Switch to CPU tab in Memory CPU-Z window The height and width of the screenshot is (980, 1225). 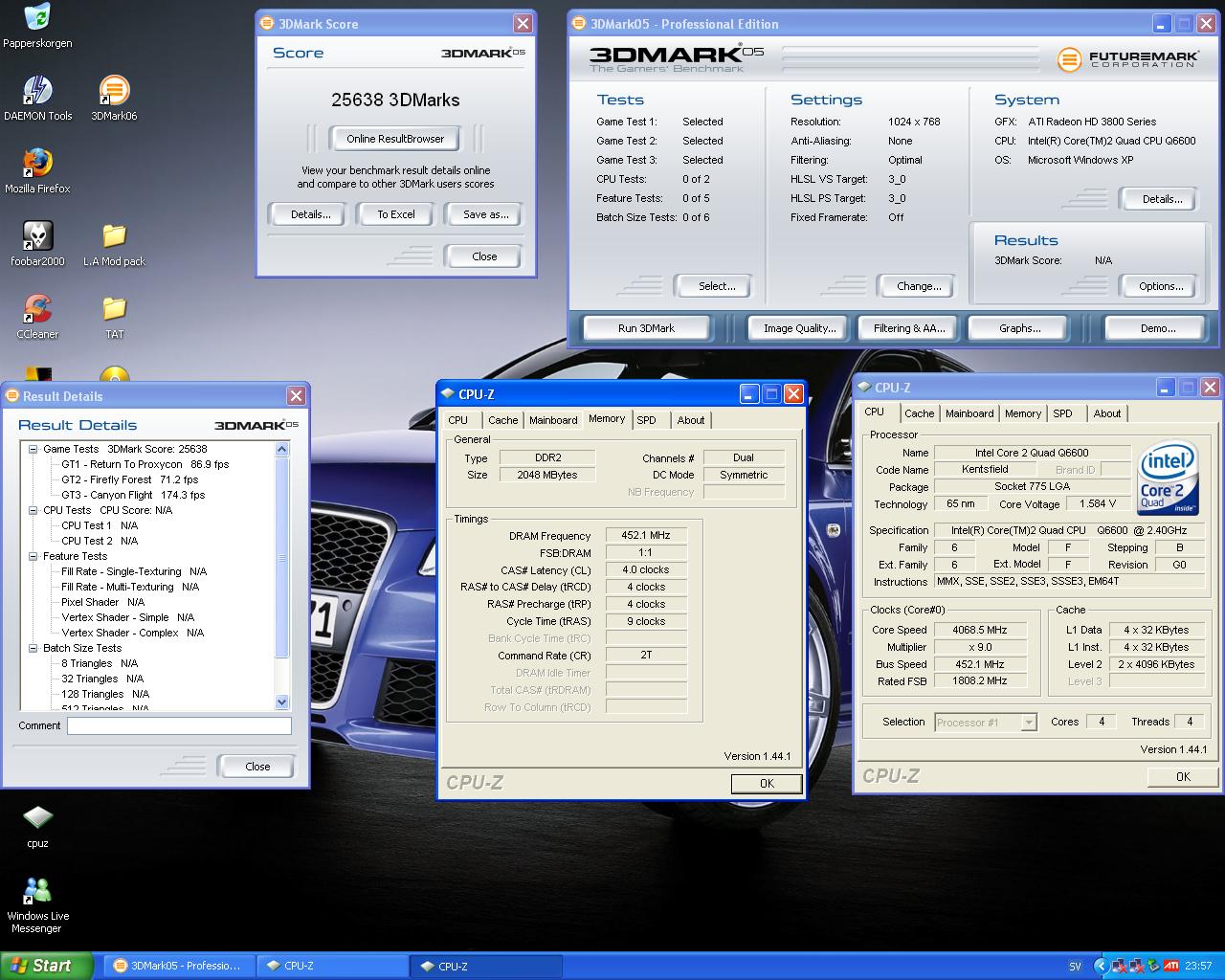tap(458, 420)
